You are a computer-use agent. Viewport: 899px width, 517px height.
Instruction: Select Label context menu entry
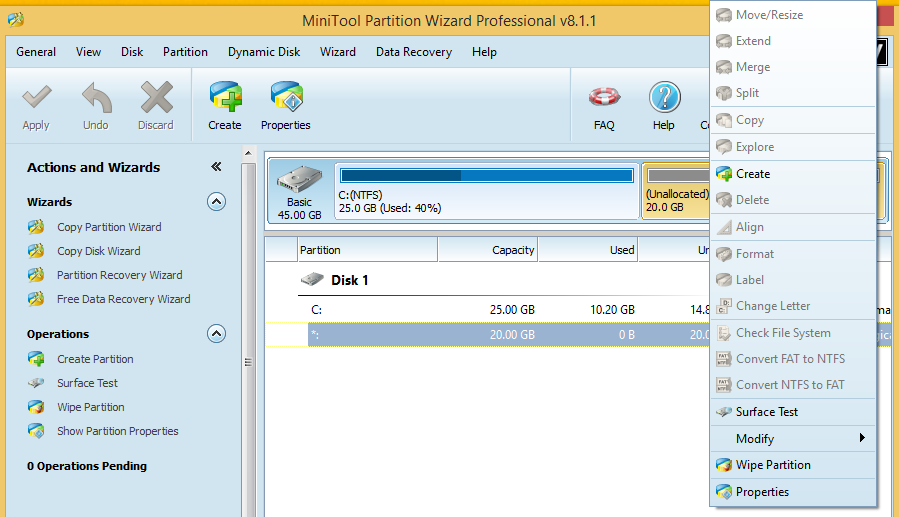click(794, 280)
